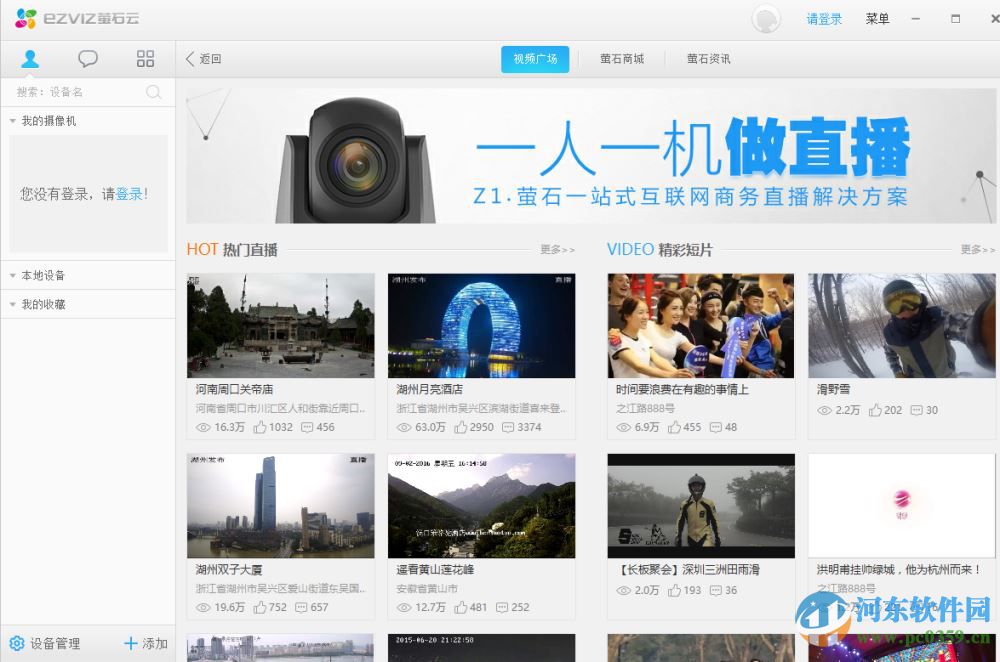Click the back arrow beside 返回

(190, 59)
